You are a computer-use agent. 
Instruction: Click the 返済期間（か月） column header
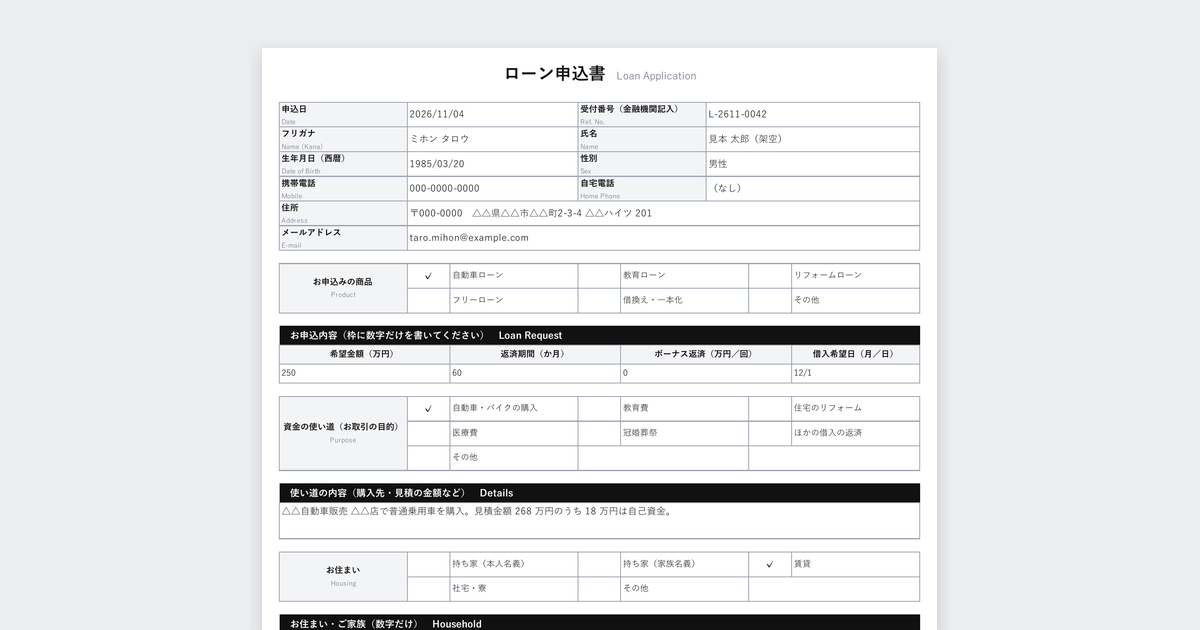535,354
